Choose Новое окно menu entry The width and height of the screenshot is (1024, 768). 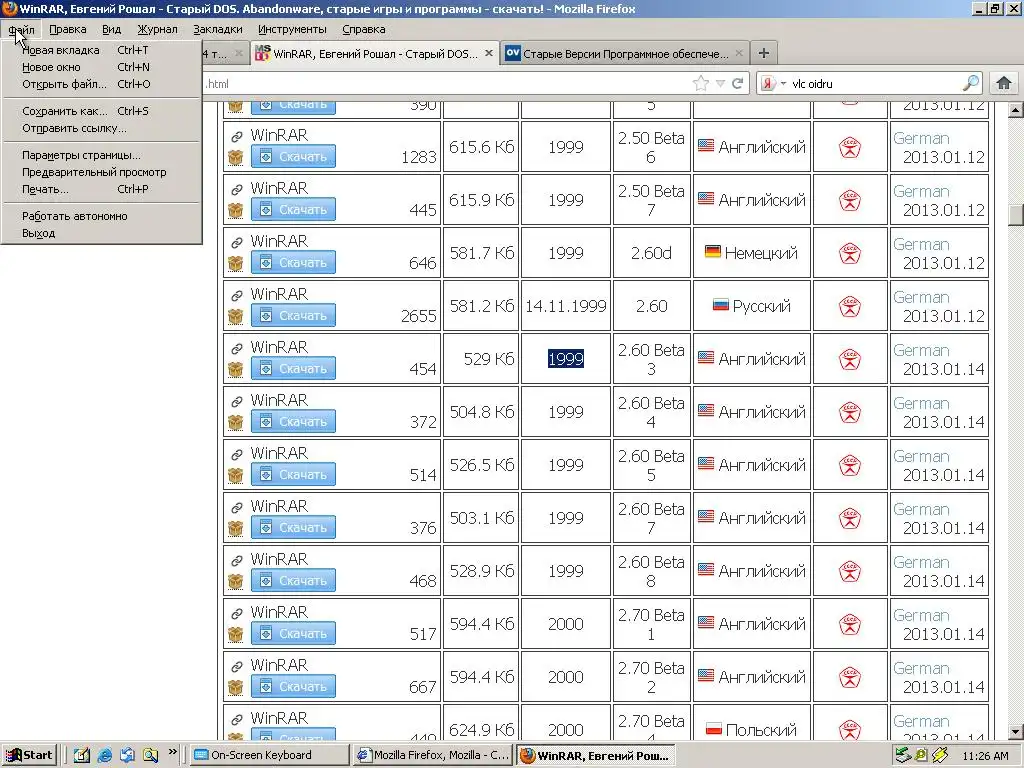[x=101, y=67]
